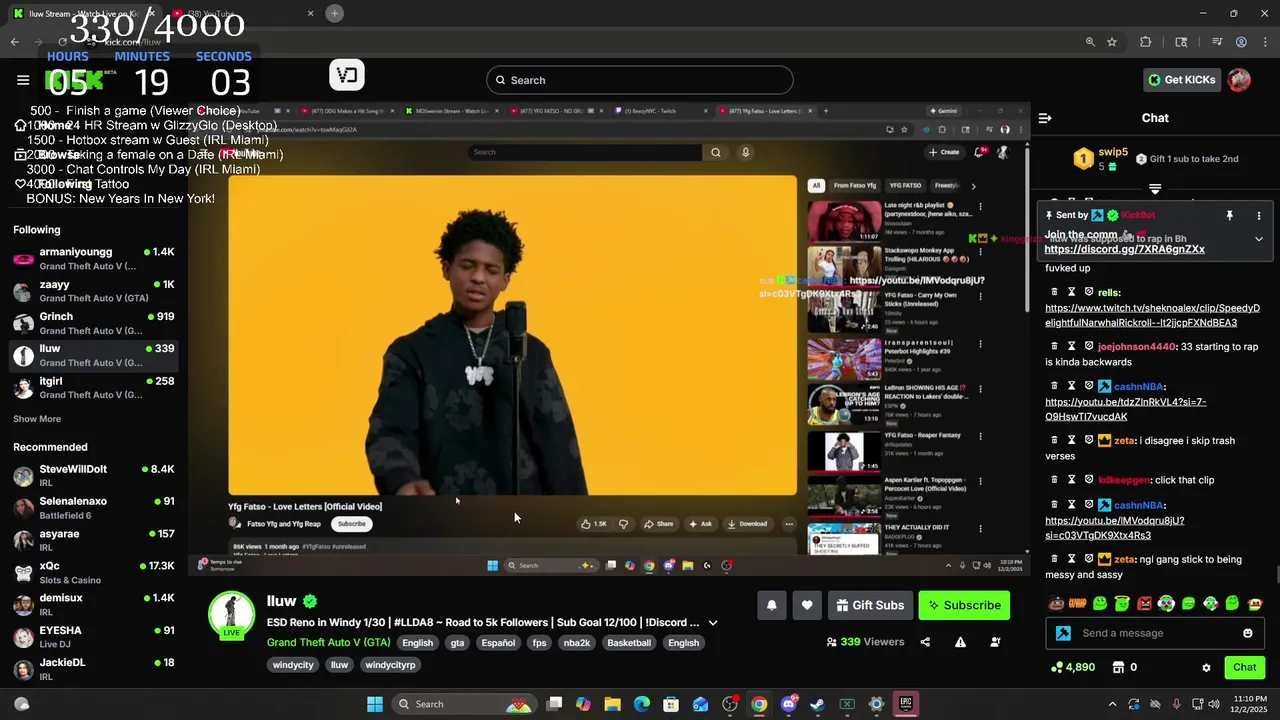View KICKs balance 4,890
This screenshot has height=720, width=1280.
(x=1073, y=667)
